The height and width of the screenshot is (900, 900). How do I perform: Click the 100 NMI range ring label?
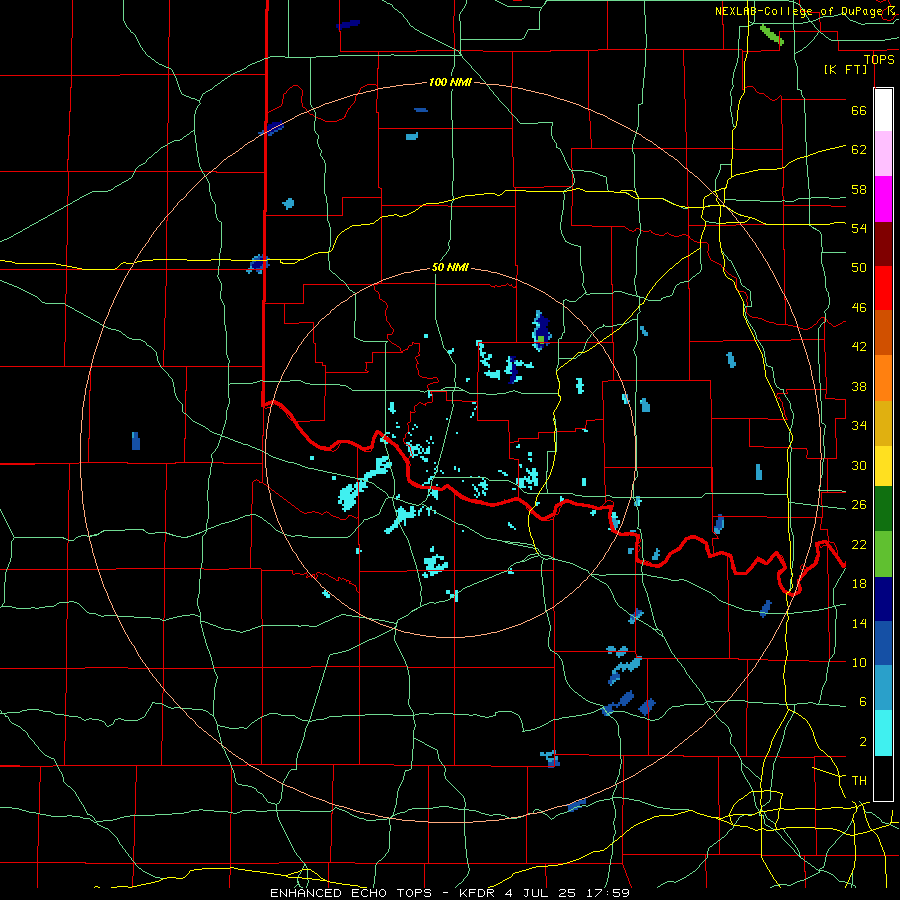pos(450,82)
